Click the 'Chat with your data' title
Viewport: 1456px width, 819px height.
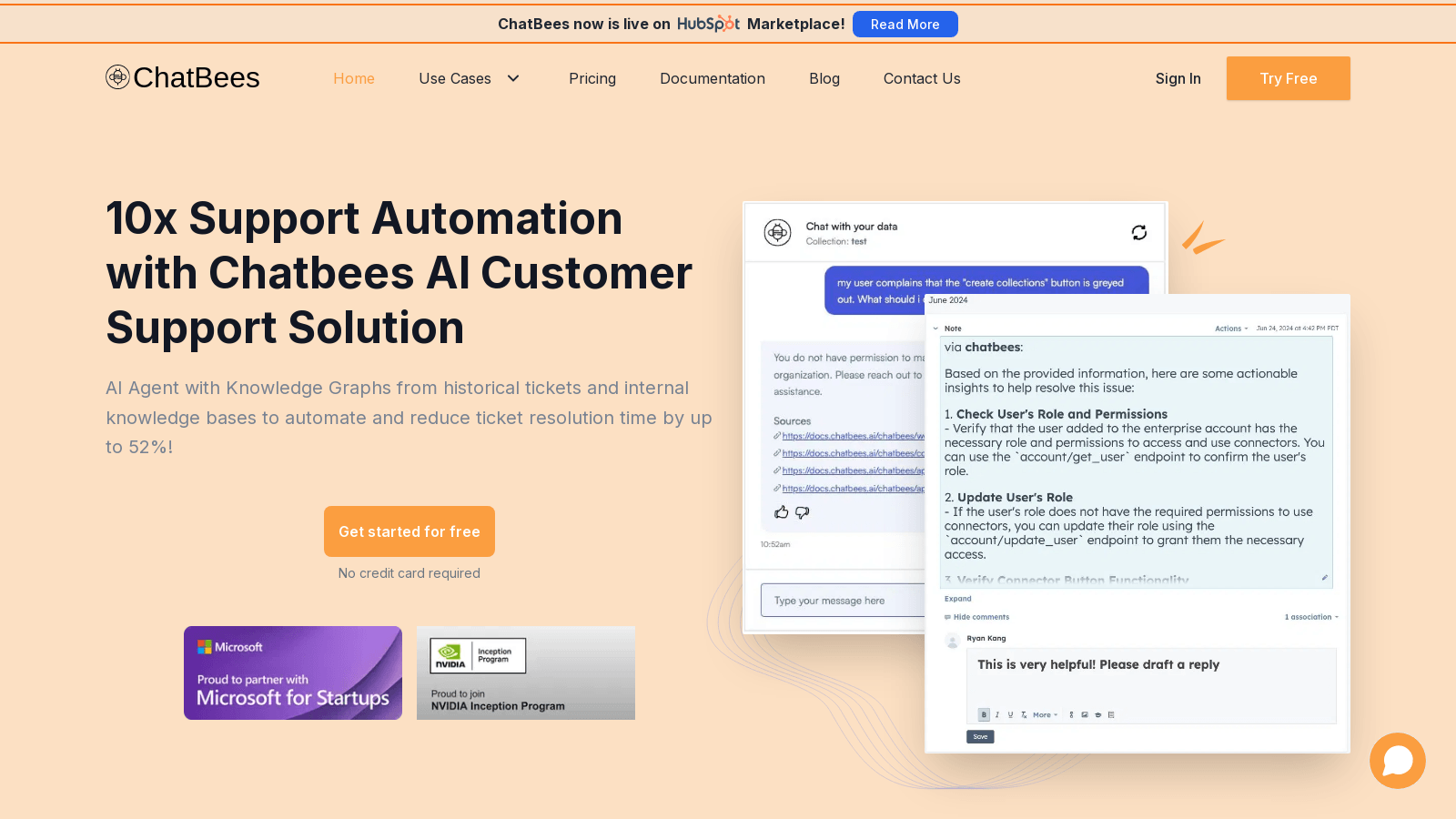pyautogui.click(x=852, y=227)
